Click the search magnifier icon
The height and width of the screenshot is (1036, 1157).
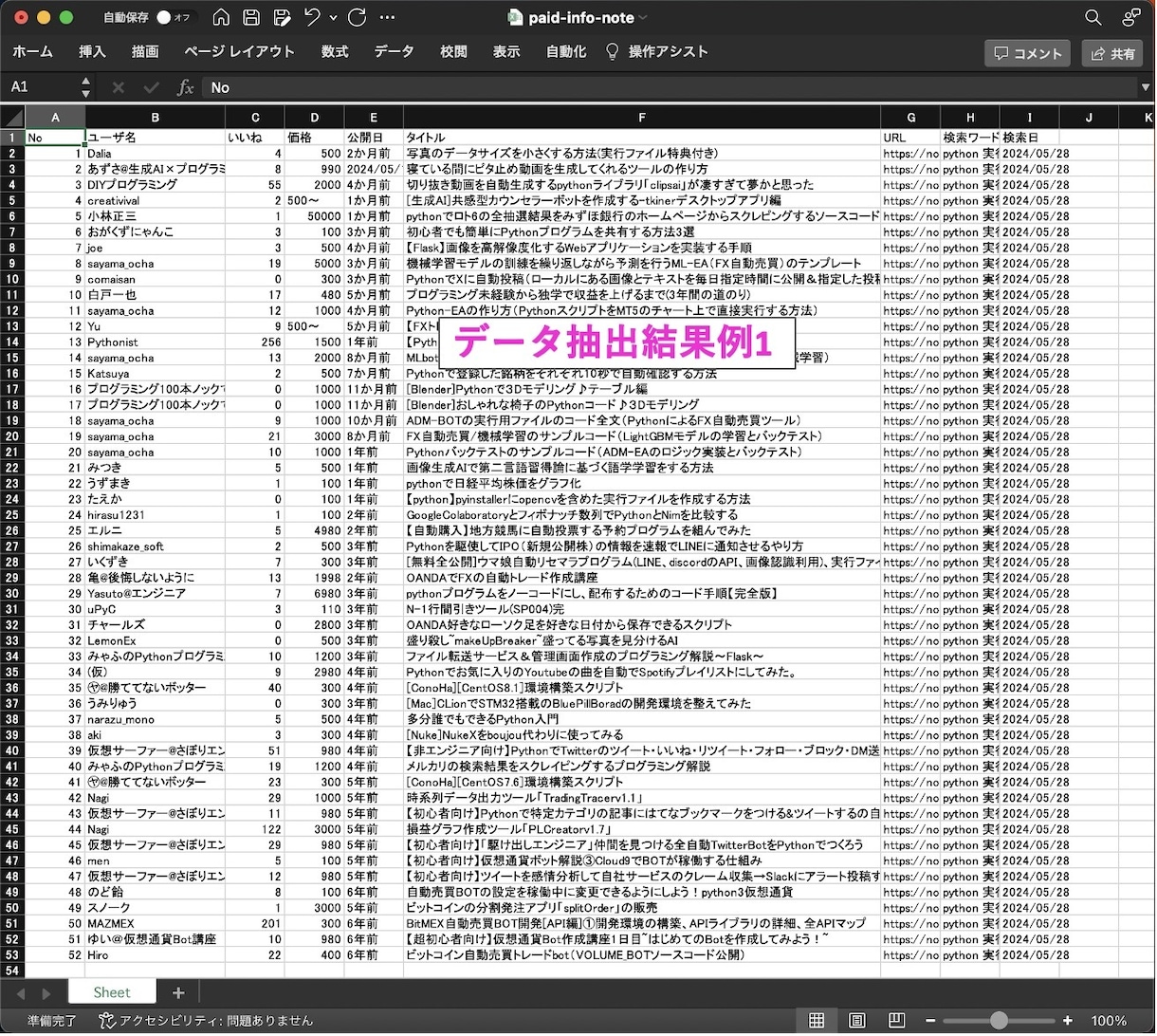coord(1093,17)
